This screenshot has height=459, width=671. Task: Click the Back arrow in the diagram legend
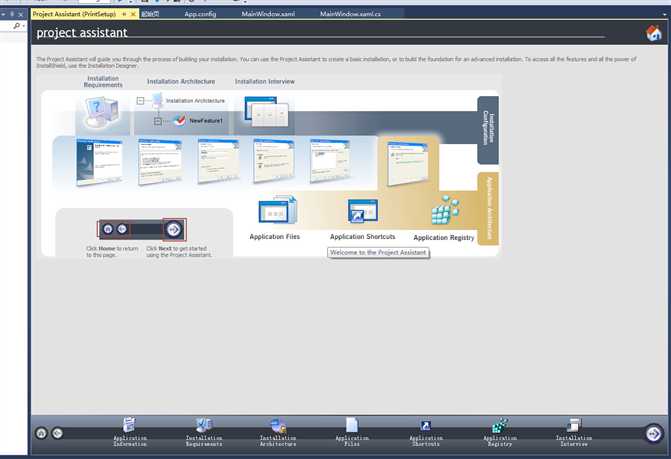click(122, 229)
